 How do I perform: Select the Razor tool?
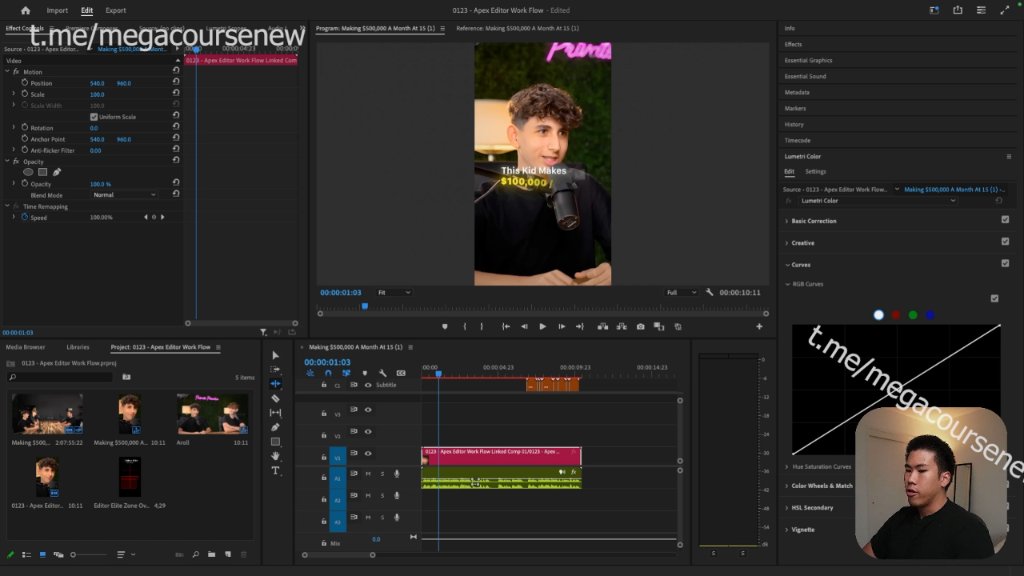[276, 398]
